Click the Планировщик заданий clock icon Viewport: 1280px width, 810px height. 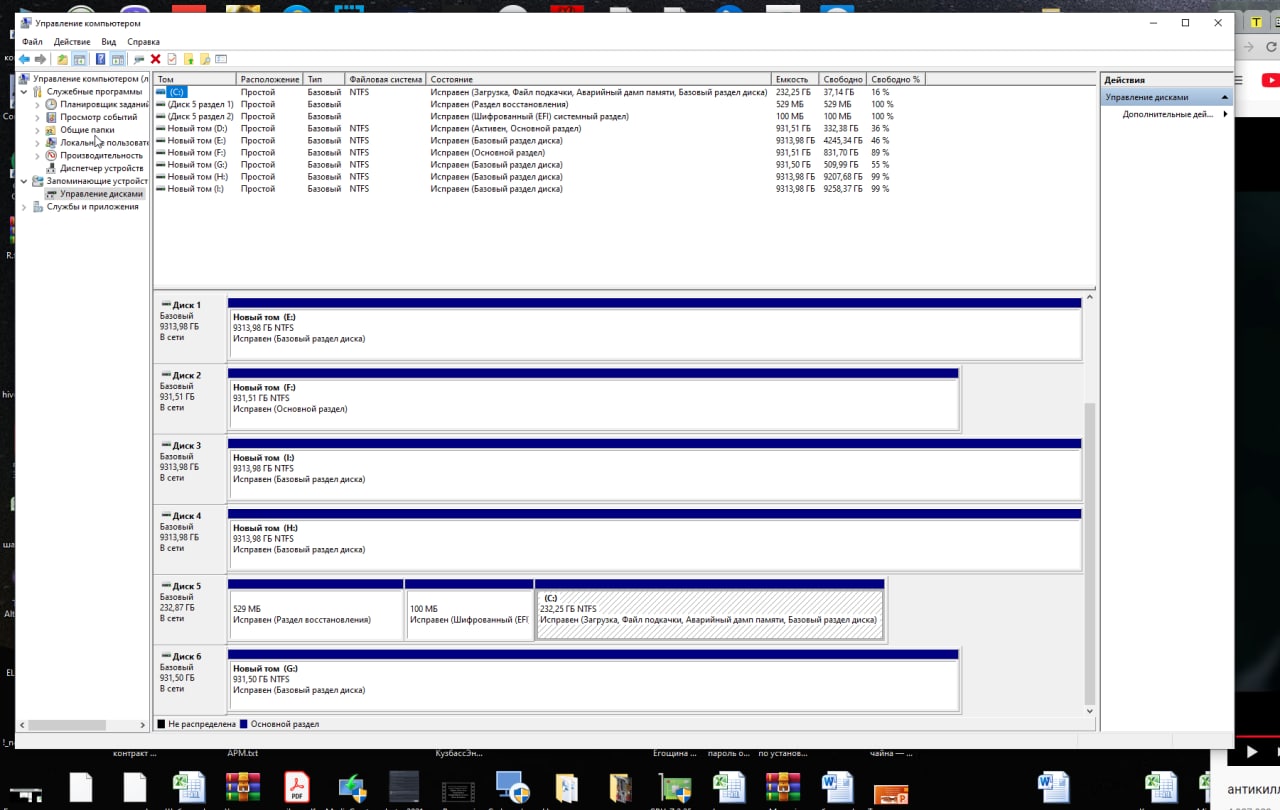coord(51,104)
